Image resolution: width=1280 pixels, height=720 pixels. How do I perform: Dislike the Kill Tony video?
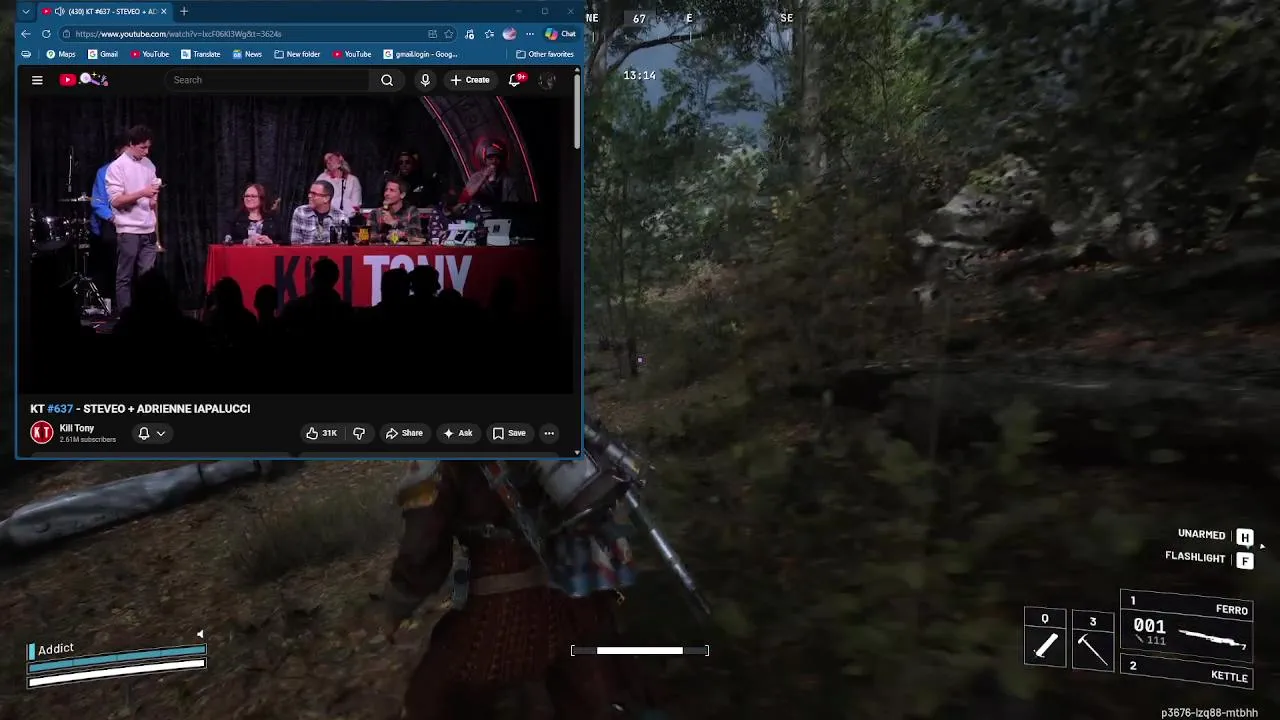coord(359,433)
